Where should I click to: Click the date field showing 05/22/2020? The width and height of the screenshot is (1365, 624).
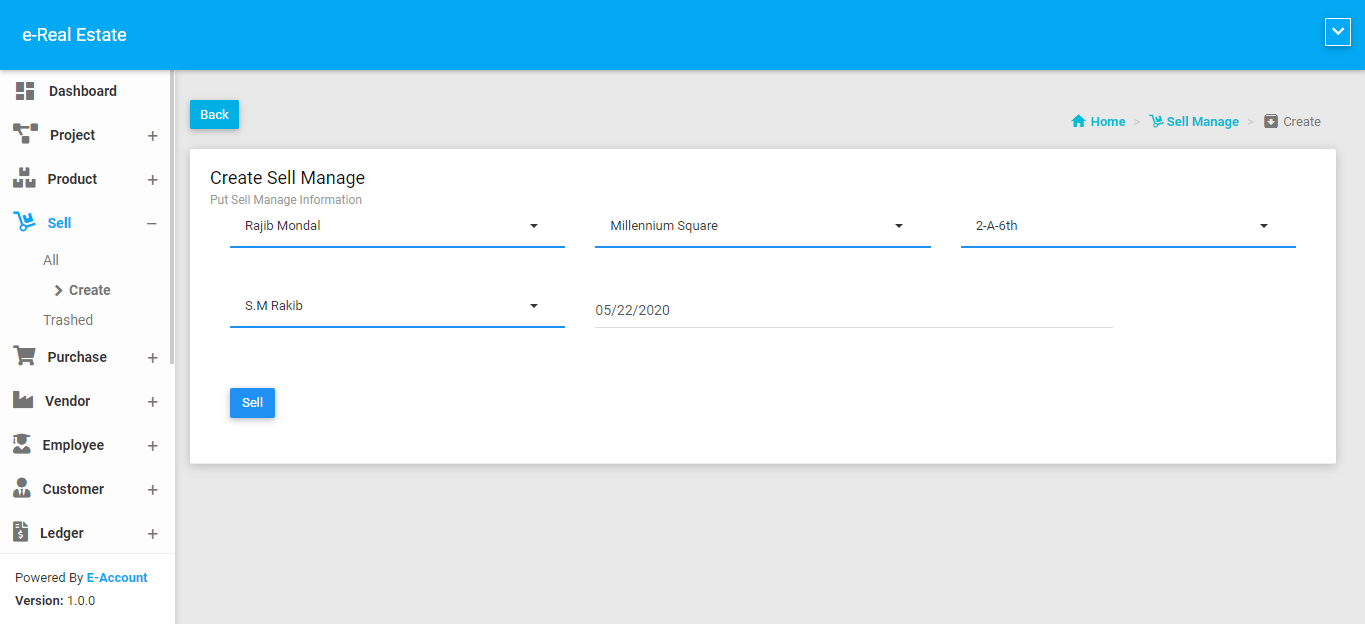coord(852,310)
